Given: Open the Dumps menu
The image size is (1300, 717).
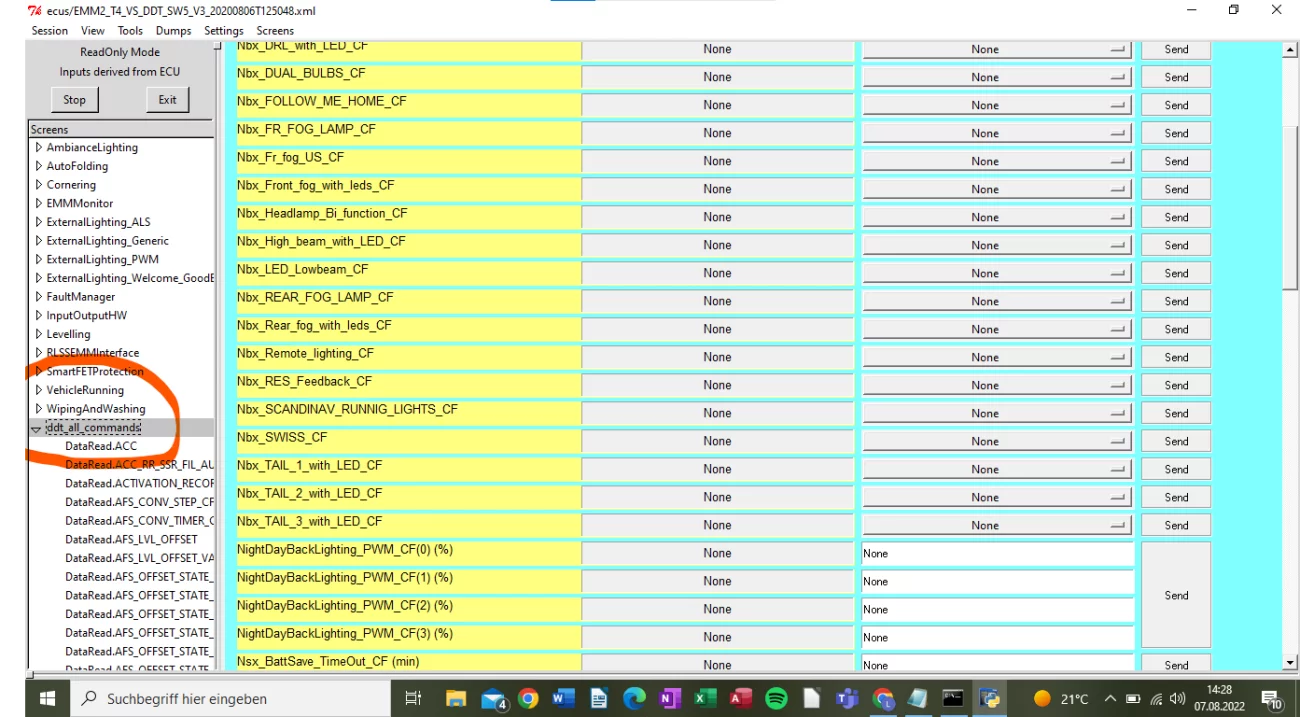Looking at the screenshot, I should (x=173, y=31).
